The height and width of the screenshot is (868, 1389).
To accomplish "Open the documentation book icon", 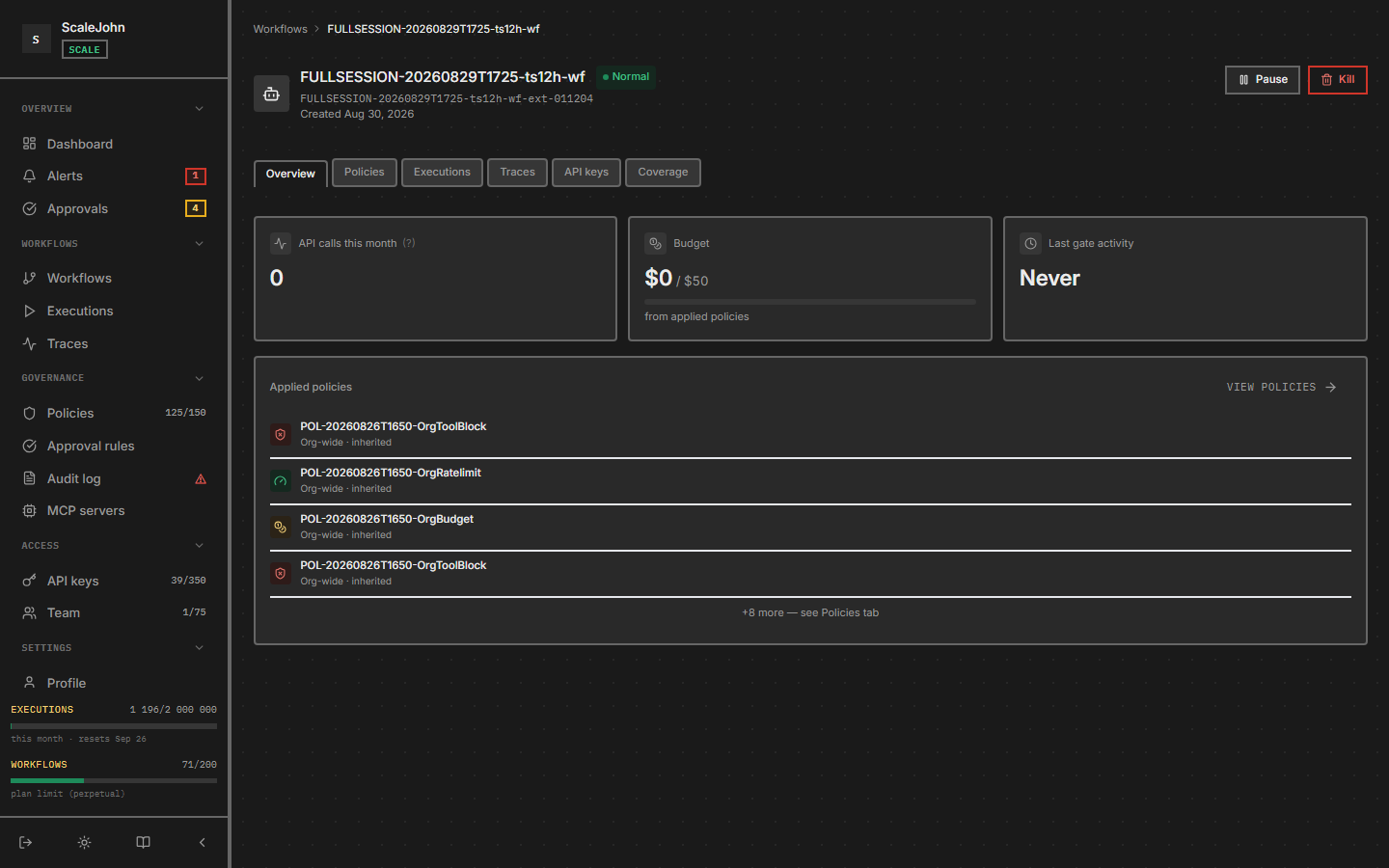I will point(143,842).
